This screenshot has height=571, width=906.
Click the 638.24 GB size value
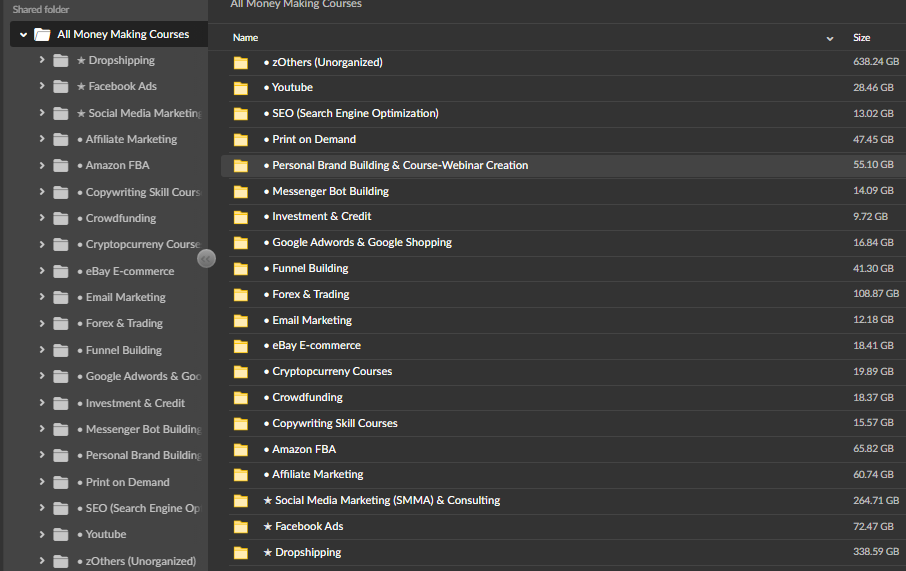click(876, 61)
